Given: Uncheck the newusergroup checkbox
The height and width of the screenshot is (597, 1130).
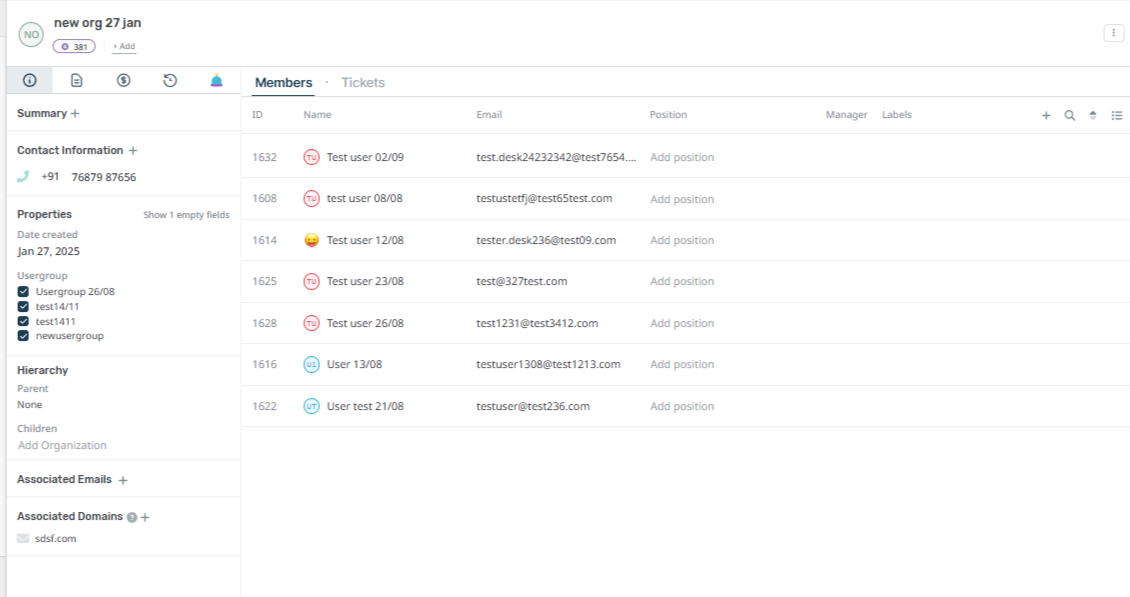Looking at the screenshot, I should [23, 336].
